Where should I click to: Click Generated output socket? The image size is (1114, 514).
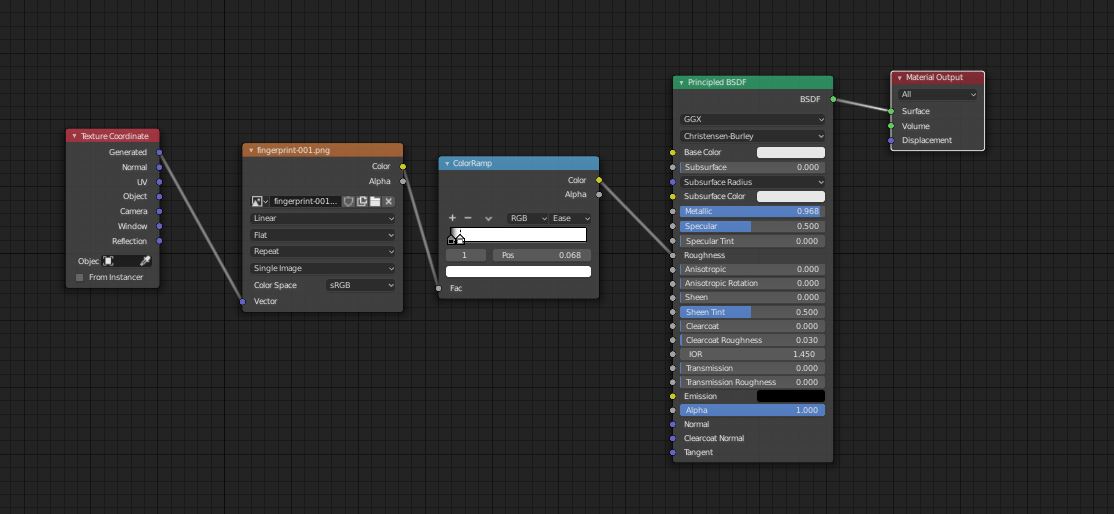tap(159, 152)
